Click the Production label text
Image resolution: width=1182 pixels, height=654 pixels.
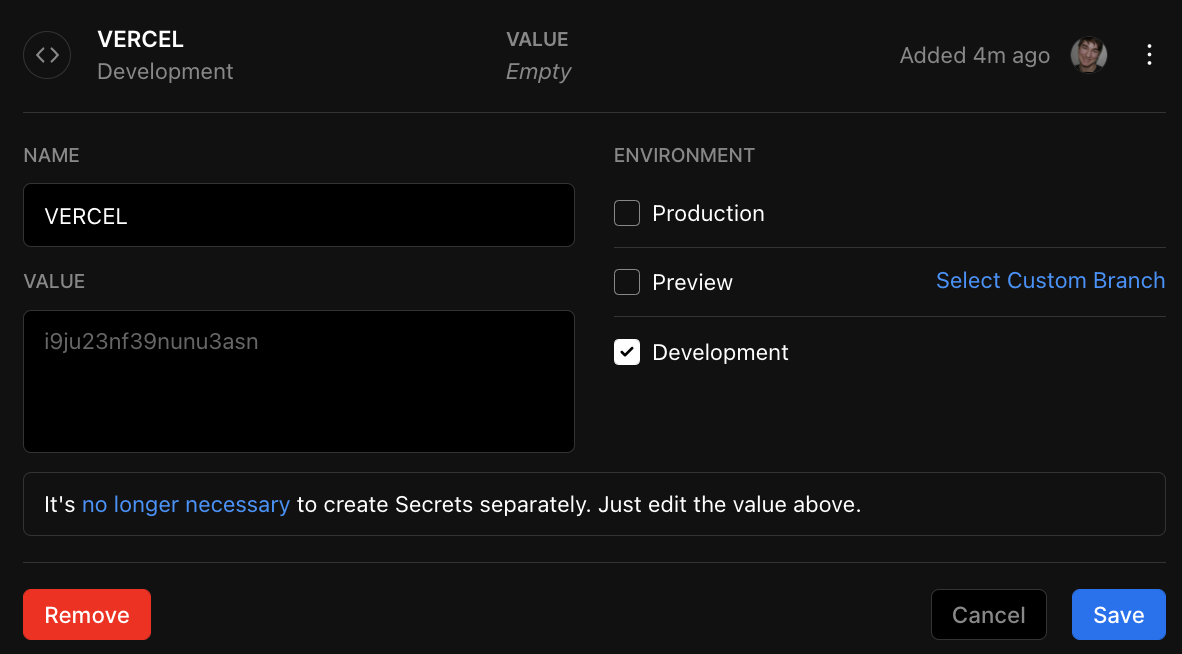click(x=708, y=214)
